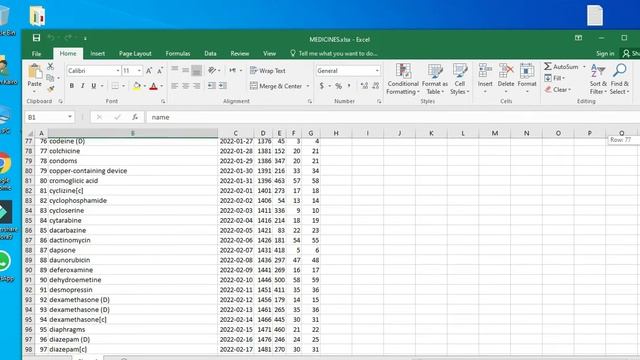Switch to the Page Layout tab

tap(135, 53)
